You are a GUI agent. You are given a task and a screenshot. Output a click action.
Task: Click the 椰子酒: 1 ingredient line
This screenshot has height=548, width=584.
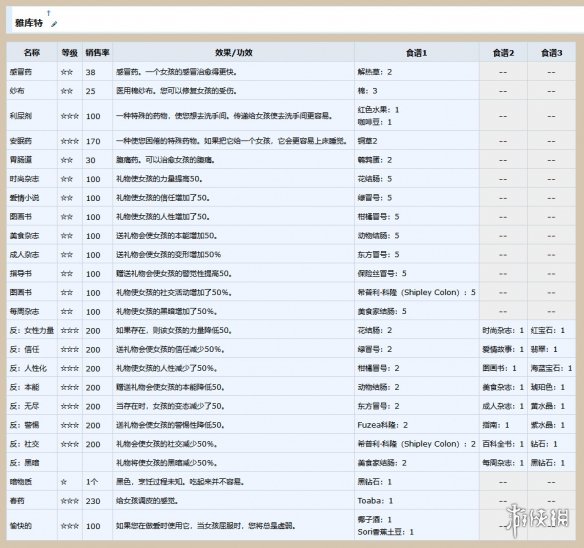375,519
